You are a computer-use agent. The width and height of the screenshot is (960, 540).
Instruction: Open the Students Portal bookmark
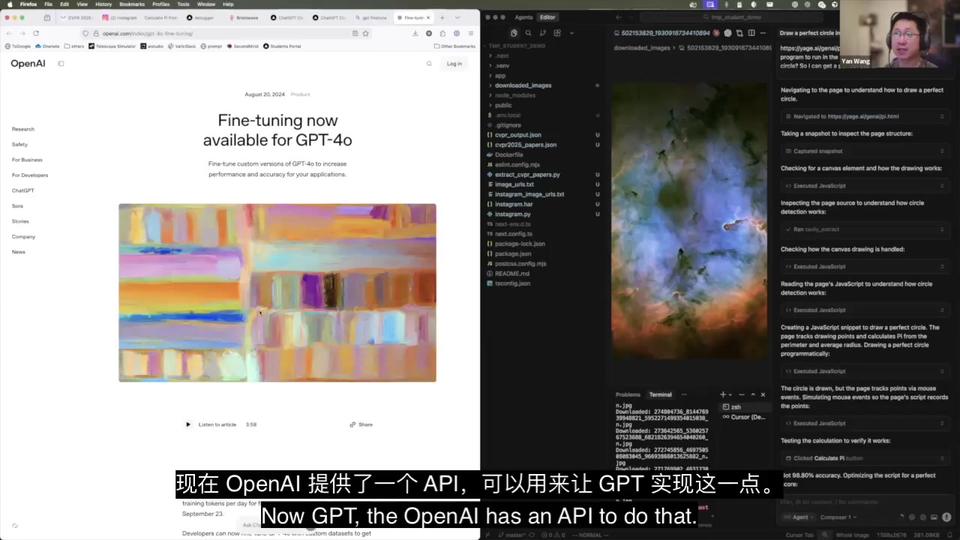point(282,46)
